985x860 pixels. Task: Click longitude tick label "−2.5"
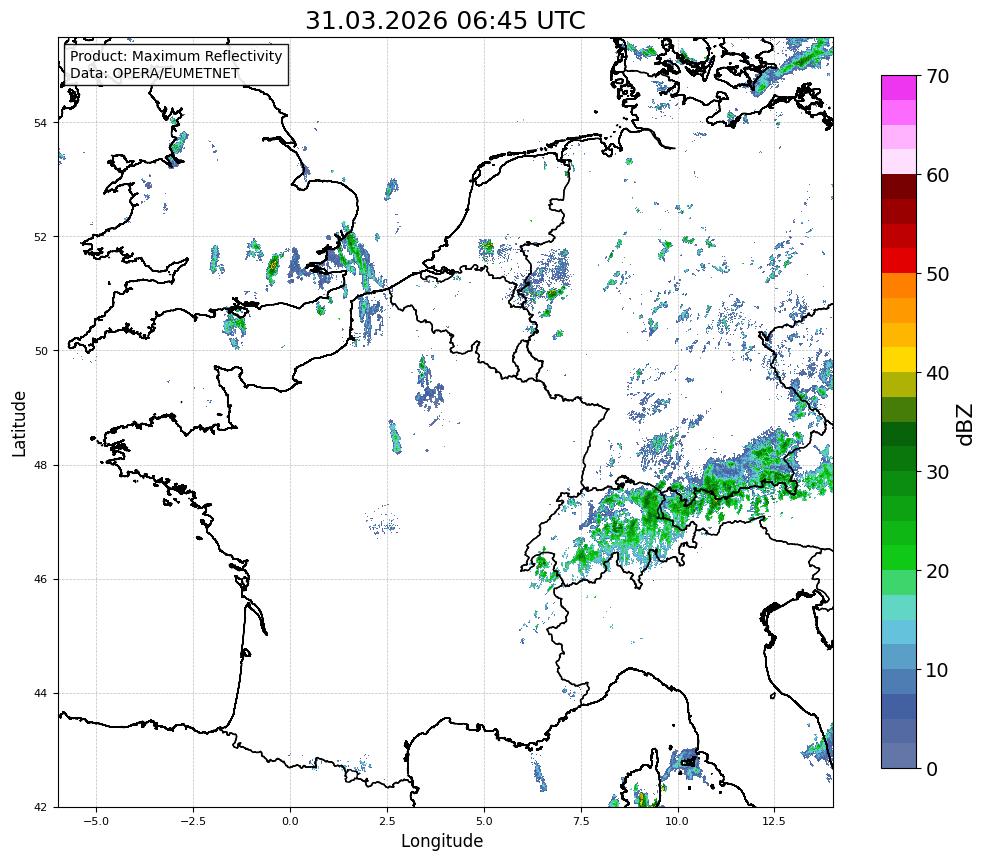pos(193,821)
